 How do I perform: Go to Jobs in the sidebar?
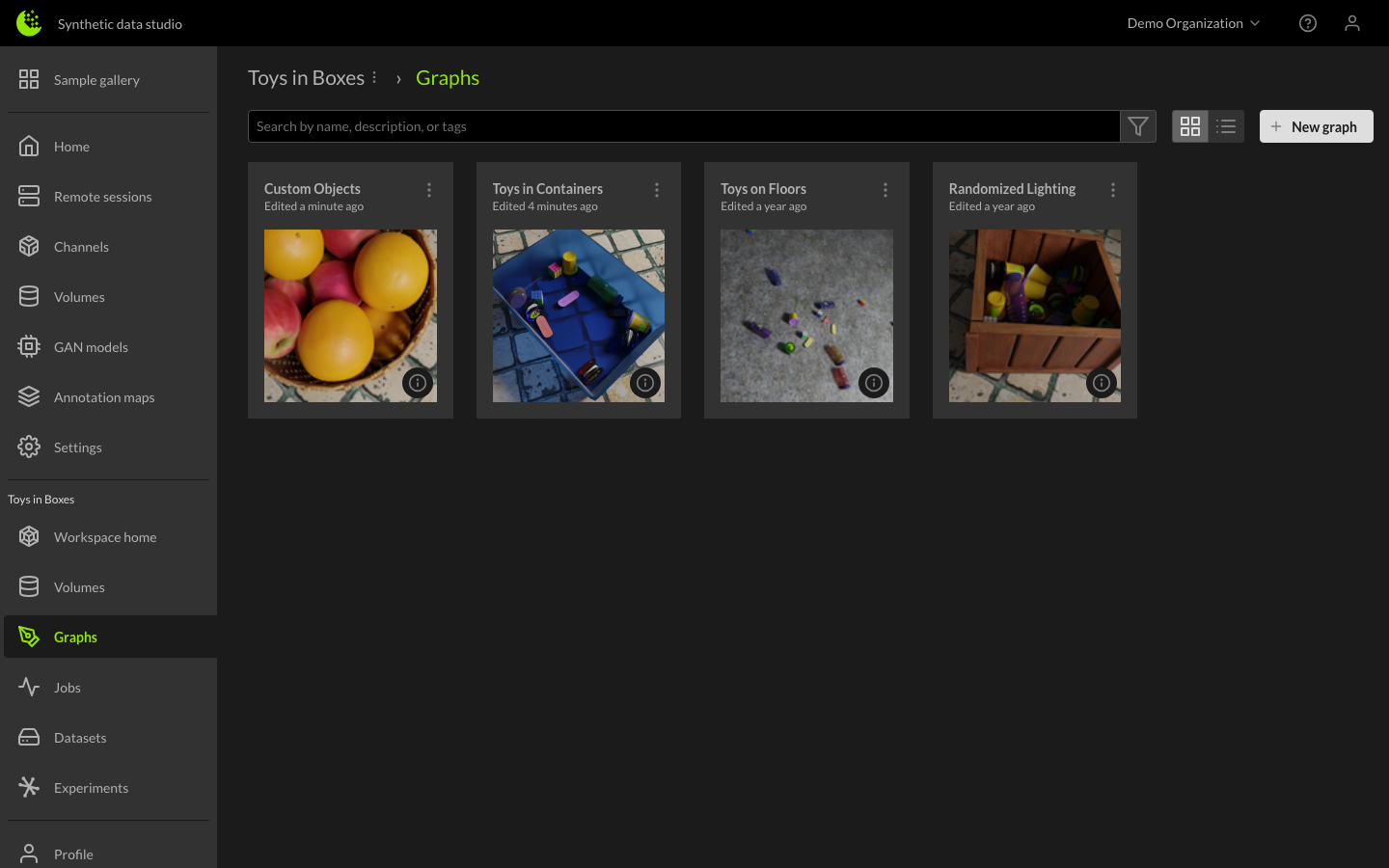click(68, 688)
